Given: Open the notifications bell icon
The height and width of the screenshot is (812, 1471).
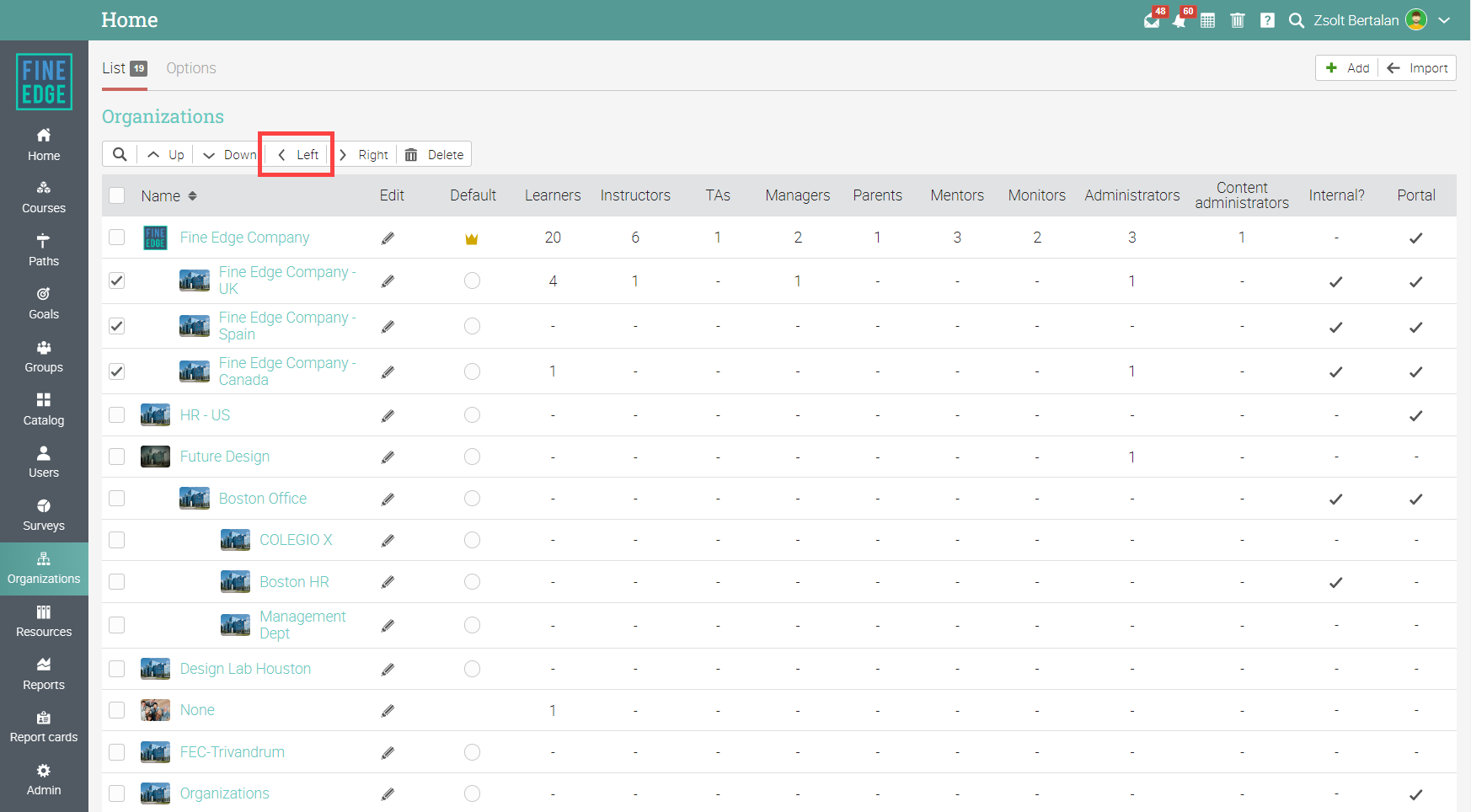Looking at the screenshot, I should [1179, 20].
